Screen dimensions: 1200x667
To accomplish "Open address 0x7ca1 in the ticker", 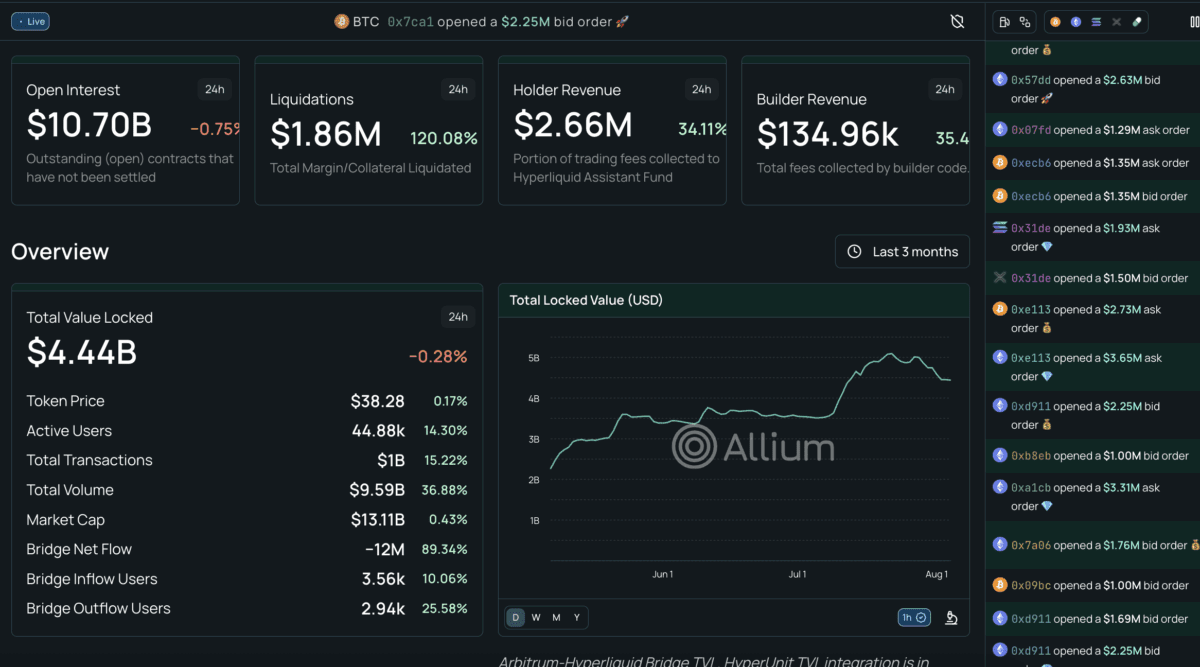I will [410, 21].
